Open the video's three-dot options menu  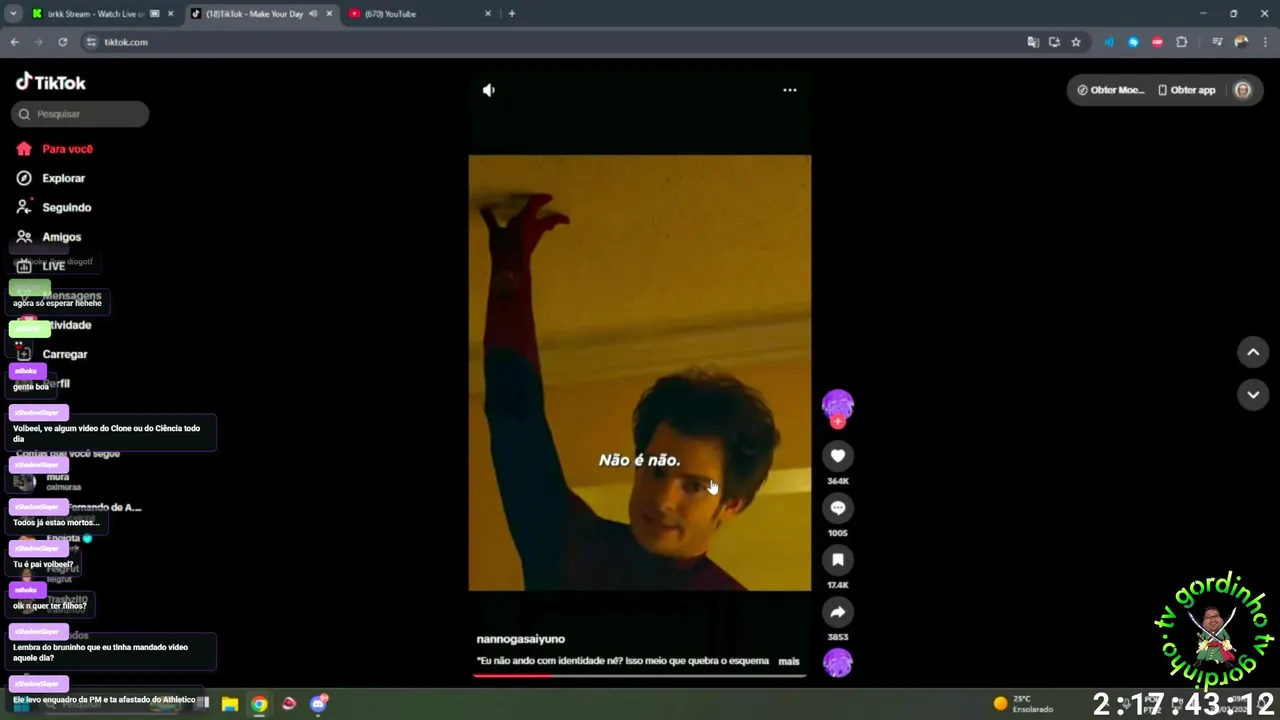(790, 90)
